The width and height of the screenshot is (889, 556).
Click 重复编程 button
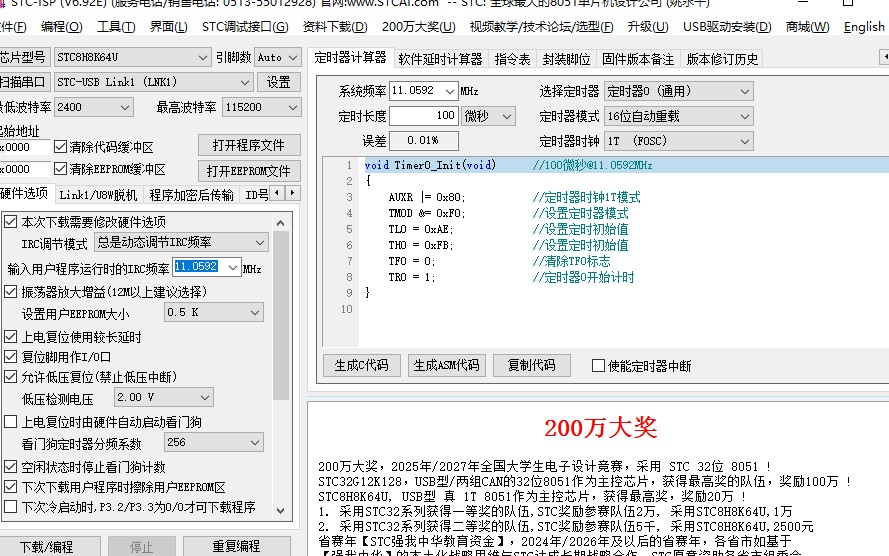[x=236, y=546]
